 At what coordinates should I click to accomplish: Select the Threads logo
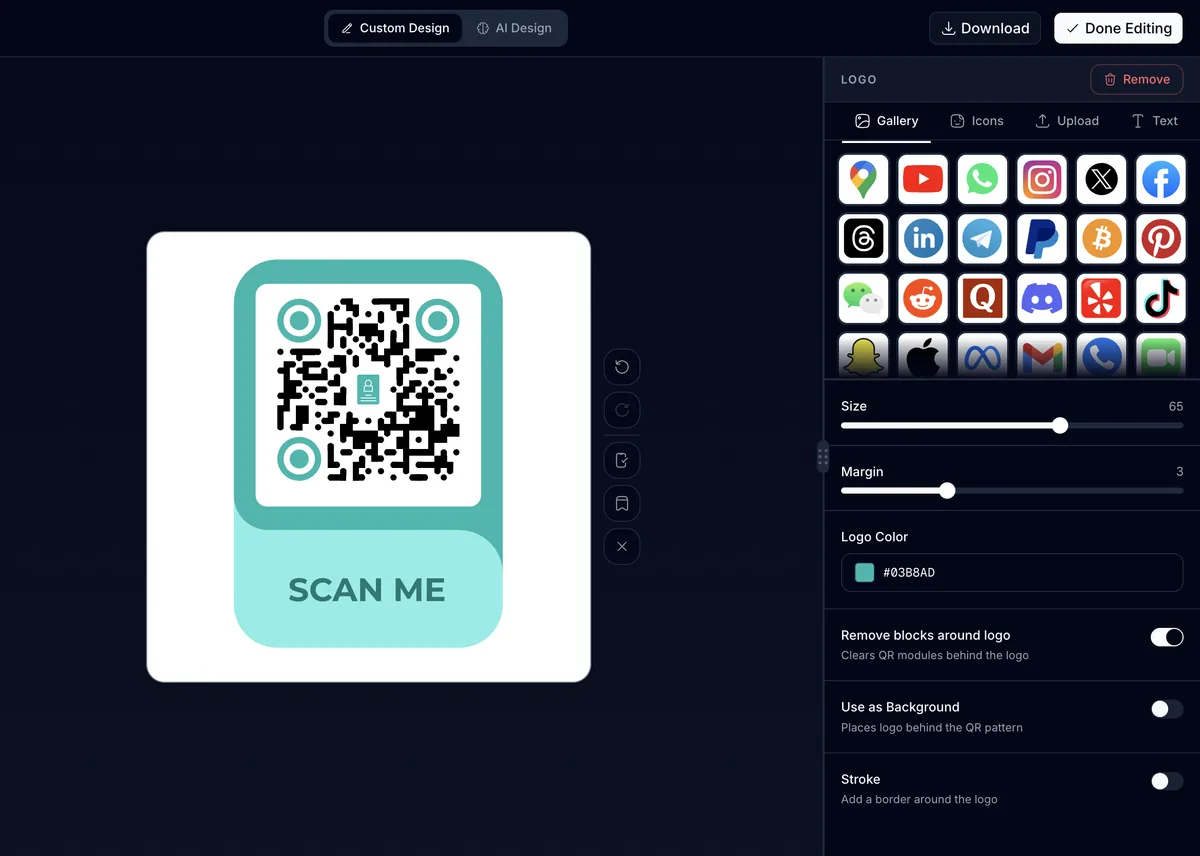(863, 239)
